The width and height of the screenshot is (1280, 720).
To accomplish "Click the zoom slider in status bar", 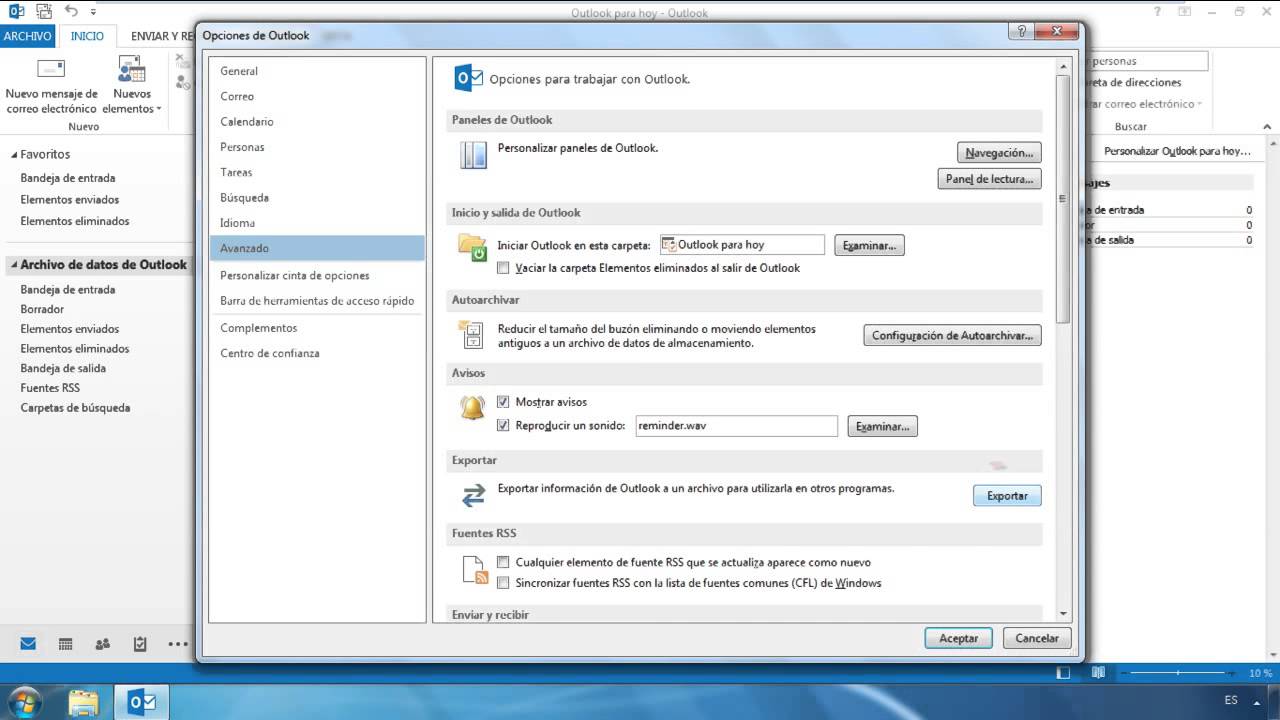I will click(x=1180, y=673).
